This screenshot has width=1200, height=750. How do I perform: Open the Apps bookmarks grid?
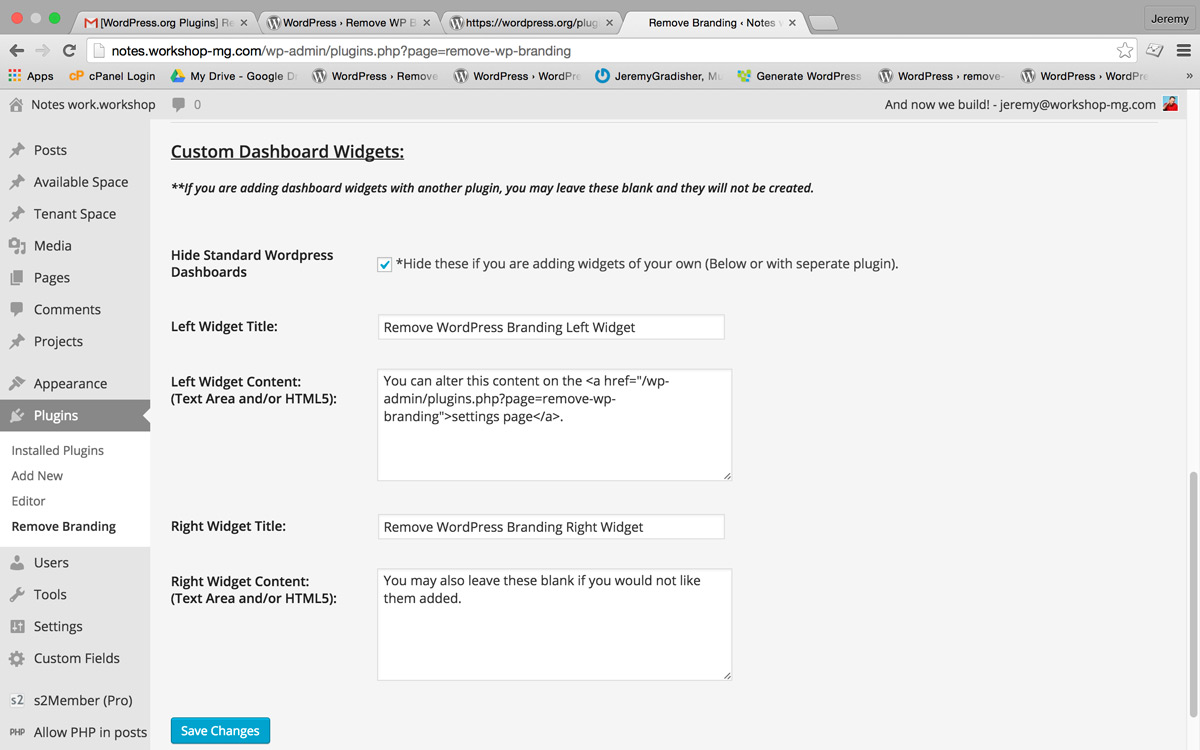[31, 76]
